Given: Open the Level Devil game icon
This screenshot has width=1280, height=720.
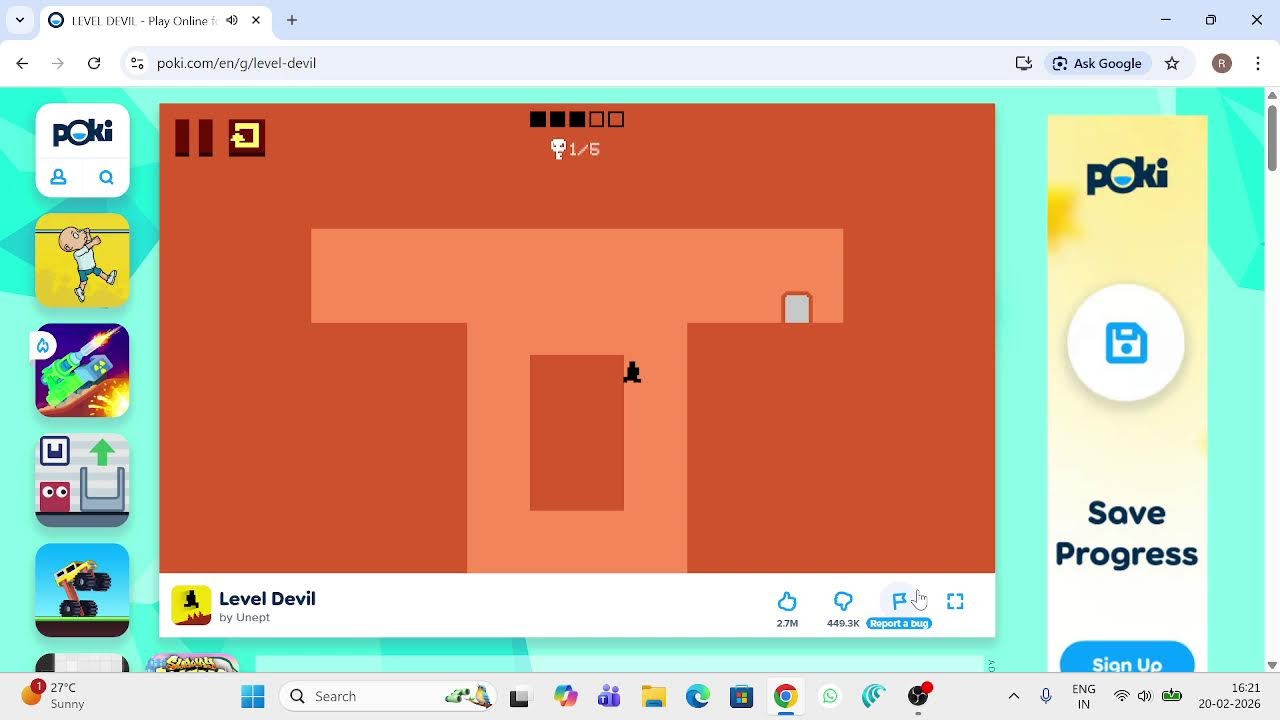Looking at the screenshot, I should (x=191, y=605).
